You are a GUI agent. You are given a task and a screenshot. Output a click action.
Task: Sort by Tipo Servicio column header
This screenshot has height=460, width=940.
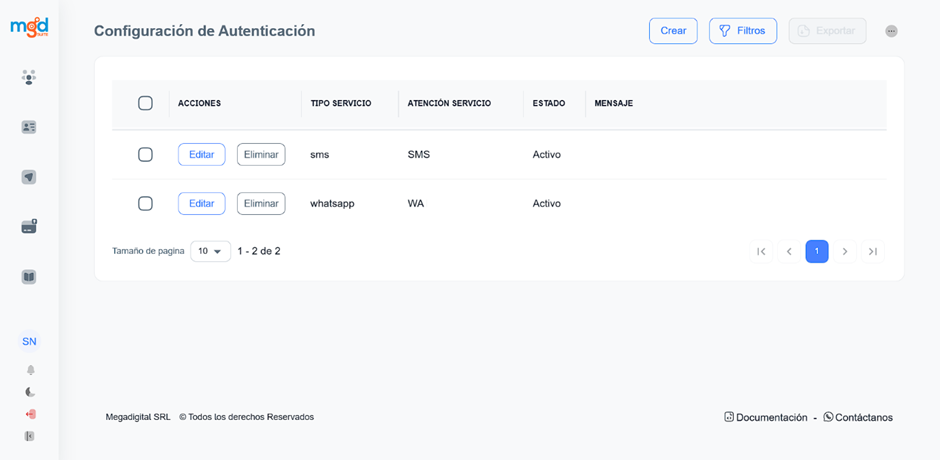341,103
